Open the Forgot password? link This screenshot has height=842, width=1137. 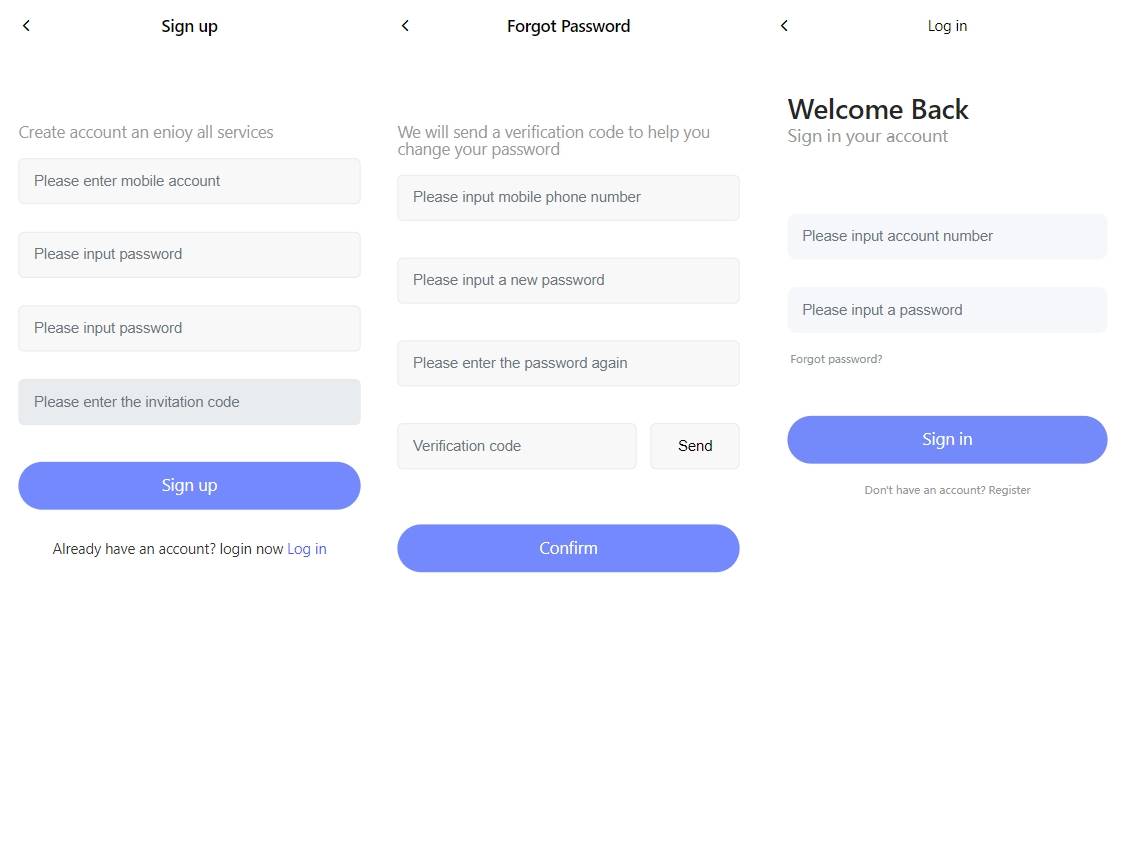pyautogui.click(x=836, y=359)
